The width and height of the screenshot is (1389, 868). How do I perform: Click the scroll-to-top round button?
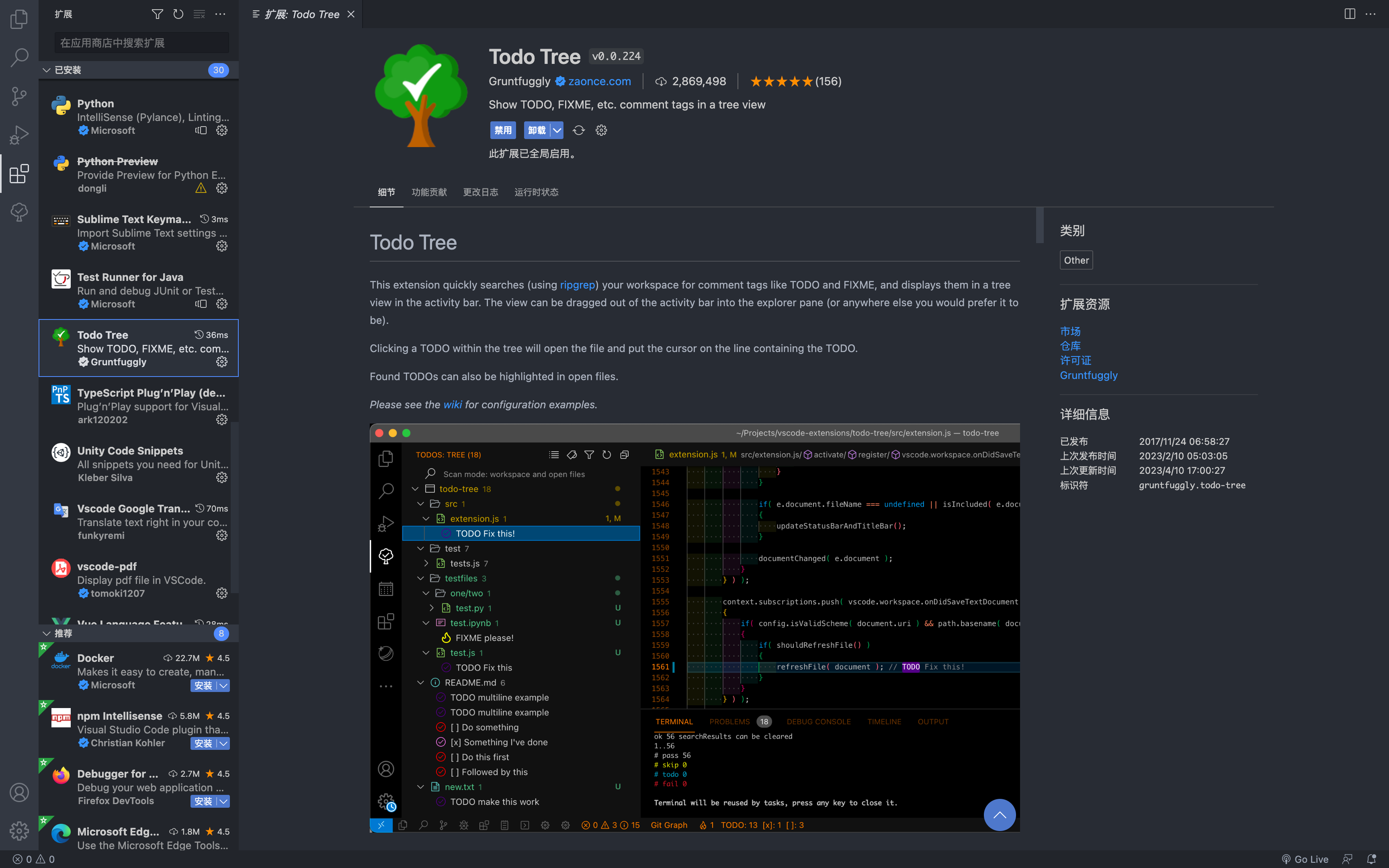pos(999,815)
